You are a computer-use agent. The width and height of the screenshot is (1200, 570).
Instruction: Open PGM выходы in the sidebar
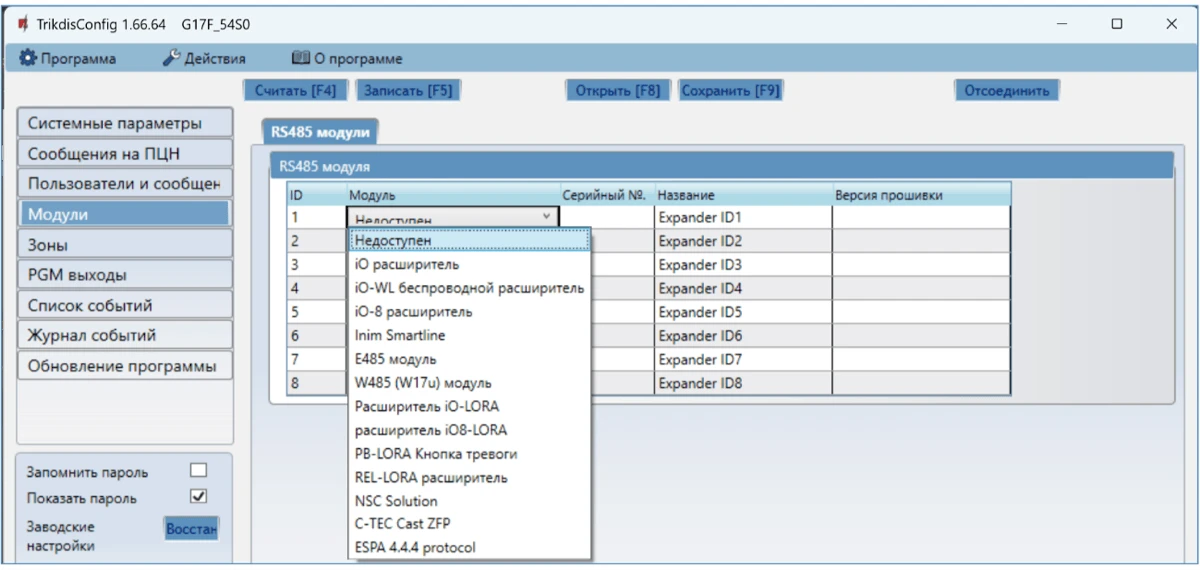tap(123, 275)
